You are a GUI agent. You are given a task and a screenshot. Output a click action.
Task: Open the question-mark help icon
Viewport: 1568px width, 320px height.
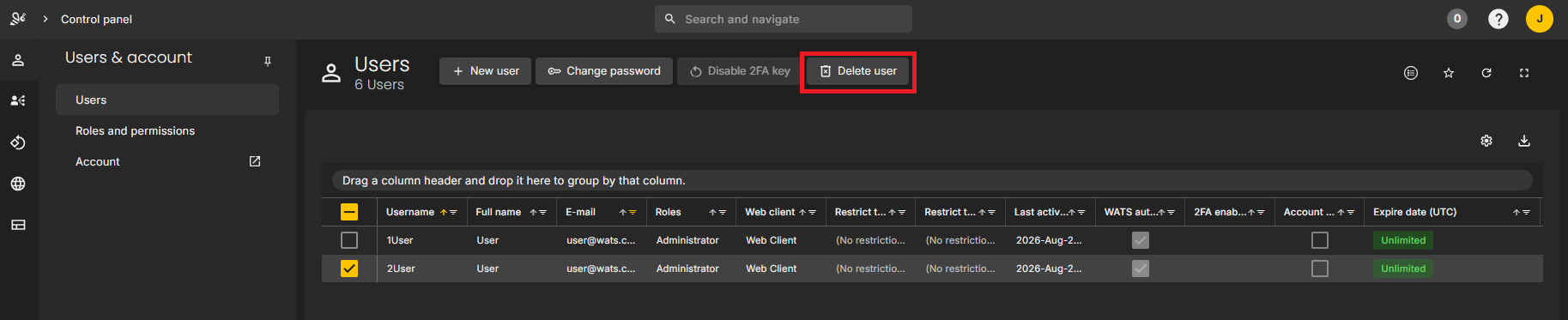coord(1498,19)
